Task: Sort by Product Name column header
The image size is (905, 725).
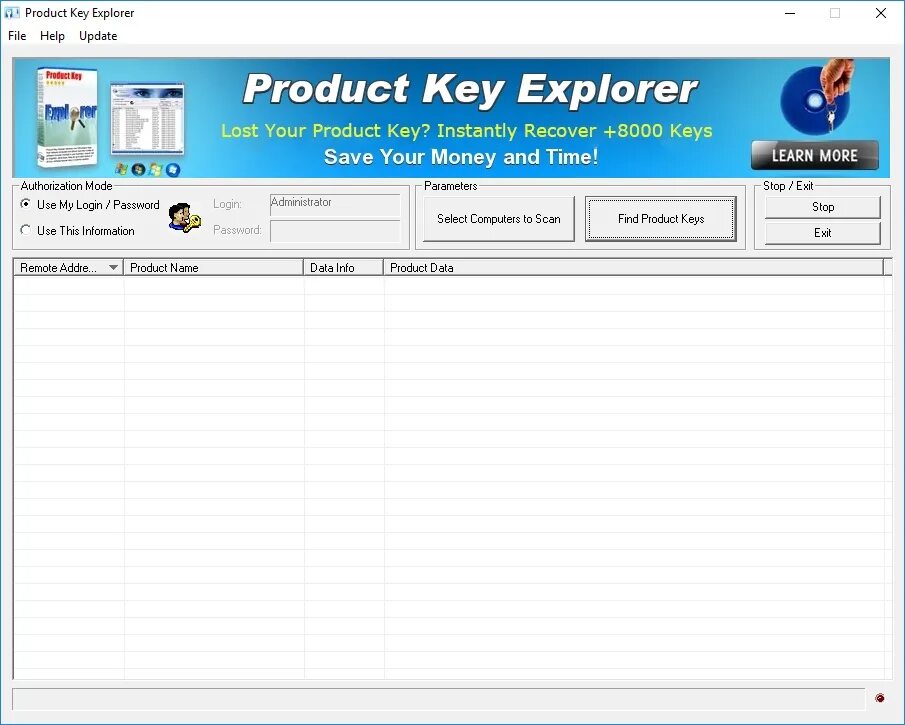Action: (x=214, y=268)
